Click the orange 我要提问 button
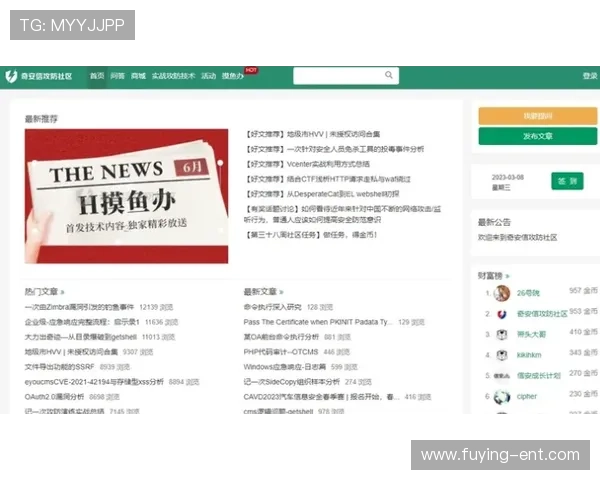The image size is (600, 480). tap(538, 116)
